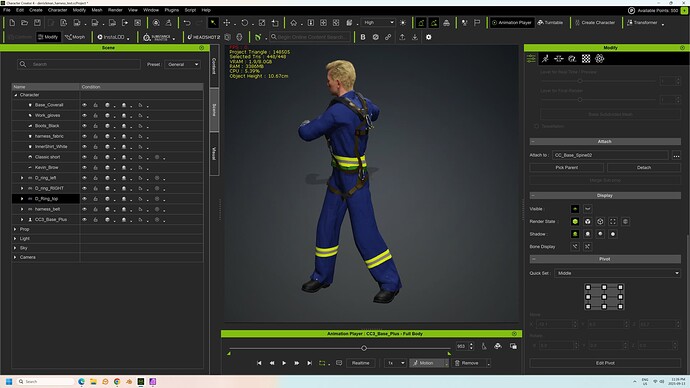This screenshot has width=690, height=388.
Task: Enable the Tessellation checkbox
Action: click(536, 126)
